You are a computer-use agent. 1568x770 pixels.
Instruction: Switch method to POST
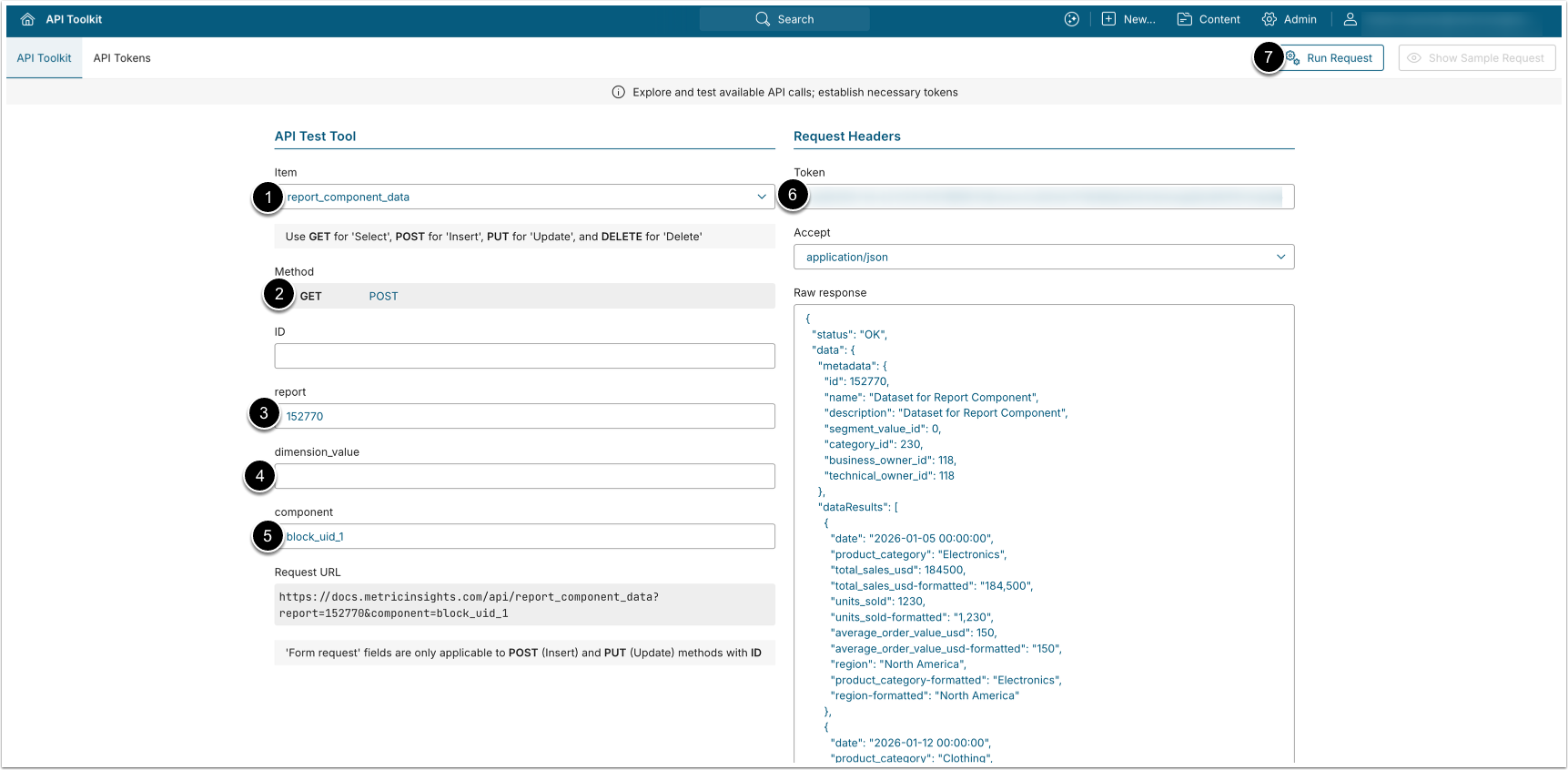tap(383, 296)
